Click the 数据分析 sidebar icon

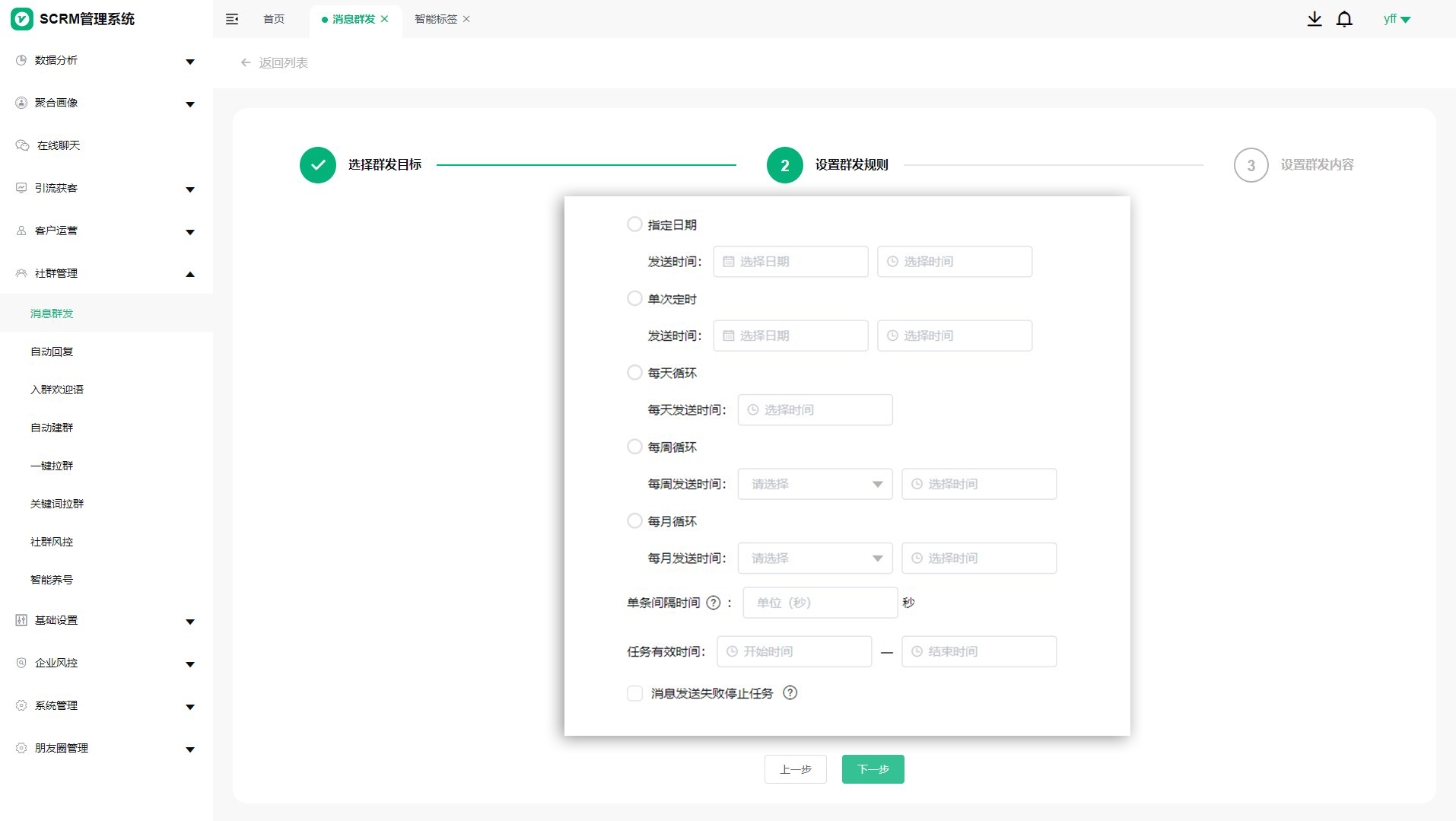(x=21, y=60)
